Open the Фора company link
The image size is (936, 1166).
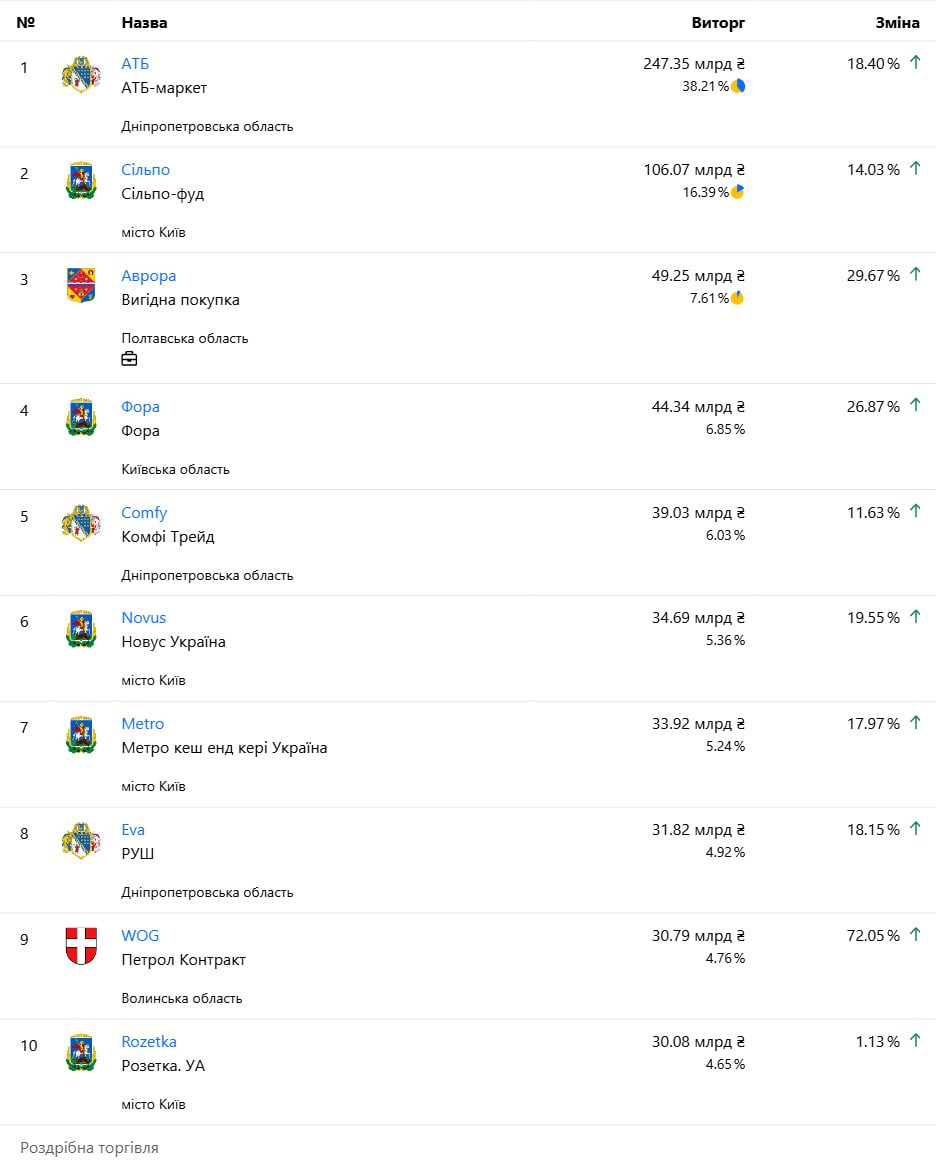[141, 407]
